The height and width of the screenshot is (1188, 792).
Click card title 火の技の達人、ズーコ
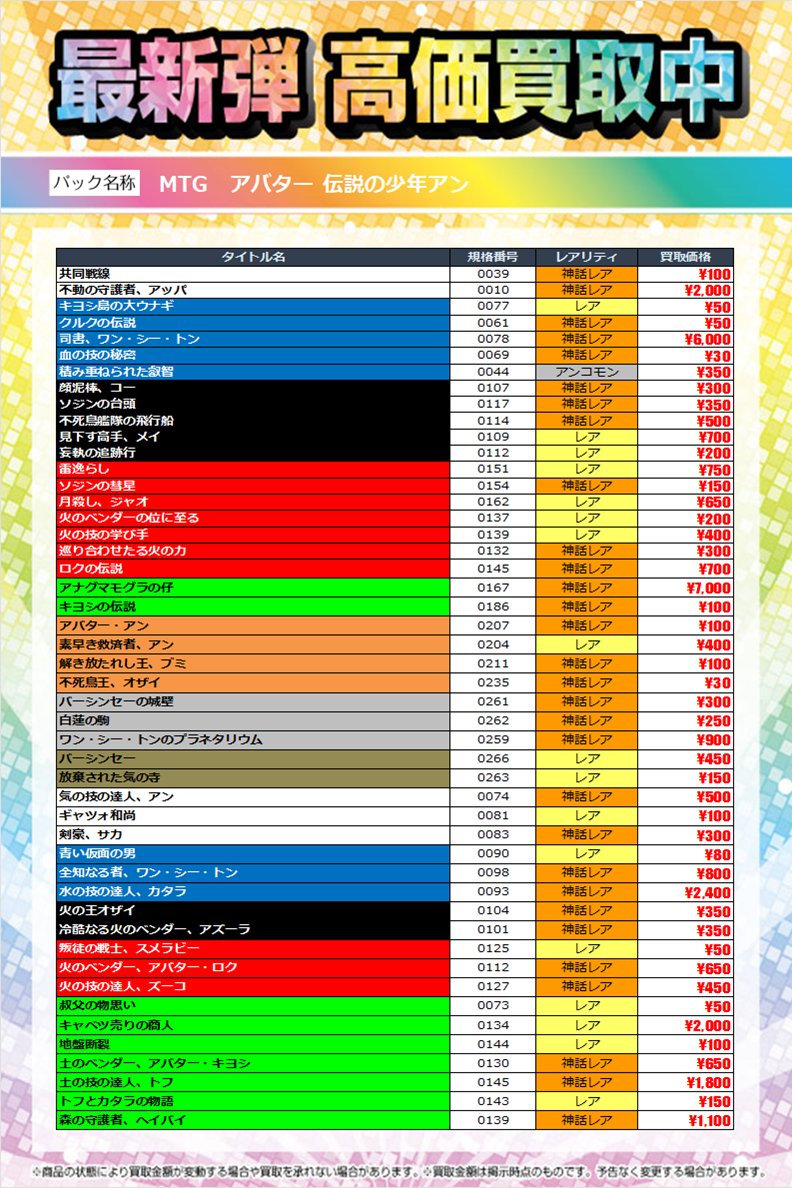click(x=123, y=986)
